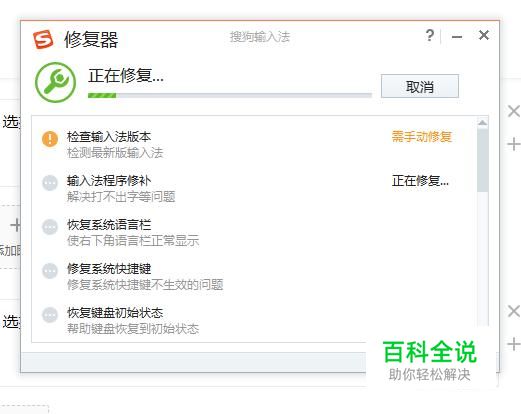Select the 恢复系统语言栏 item title
The height and width of the screenshot is (414, 521).
pos(109,225)
